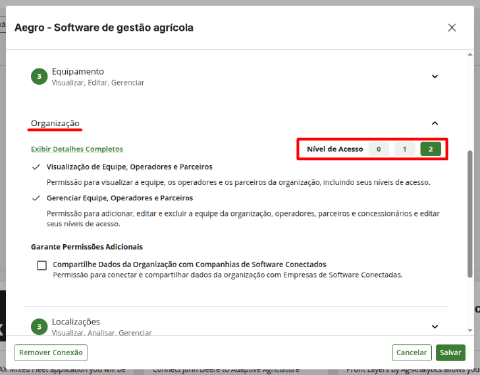
Task: Click the Equipamento section title
Action: coord(78,72)
